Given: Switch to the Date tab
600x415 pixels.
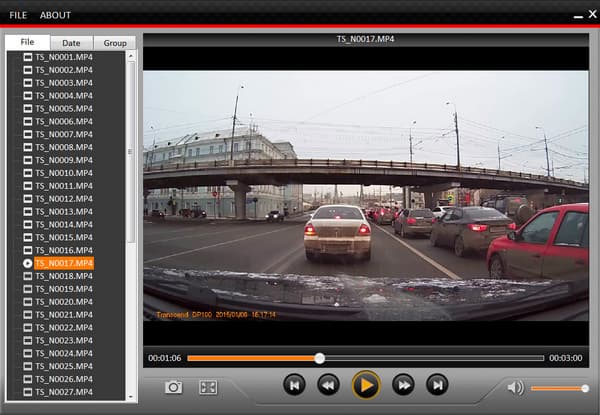Looking at the screenshot, I should (x=72, y=43).
